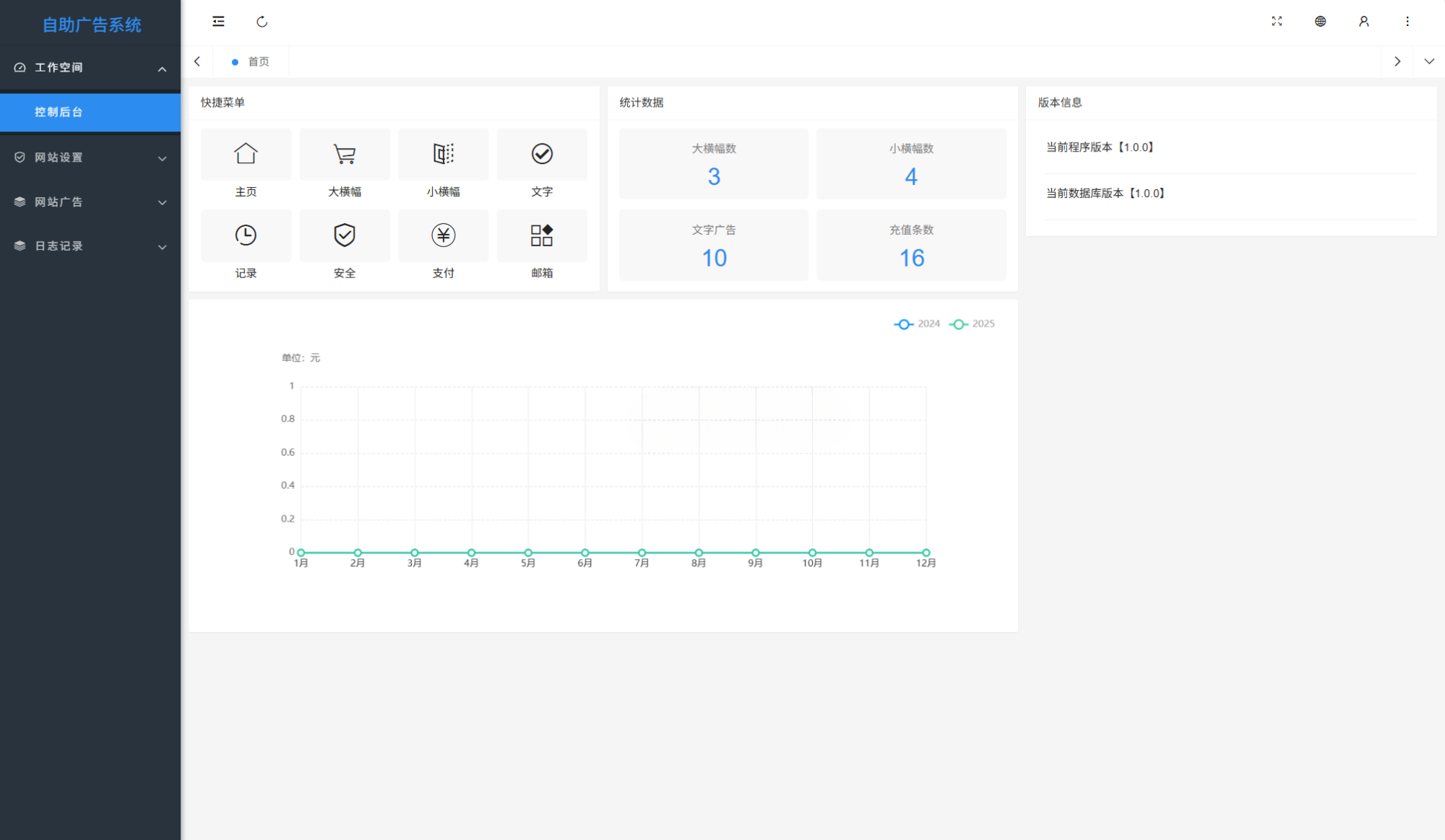
Task: Enter fullscreen with the expand icon
Action: click(x=1277, y=22)
